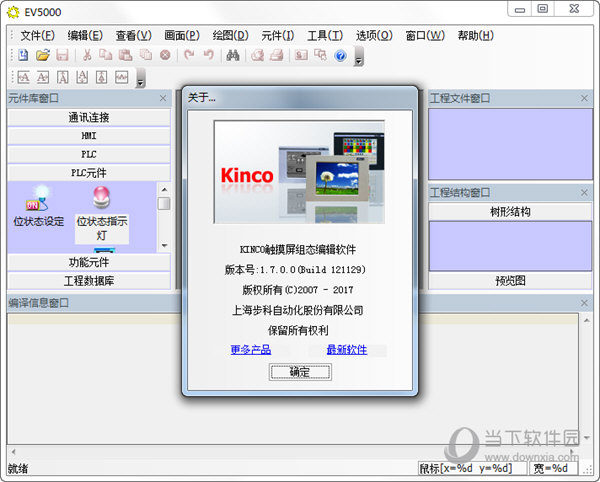Switch to 预览图 tab

510,281
